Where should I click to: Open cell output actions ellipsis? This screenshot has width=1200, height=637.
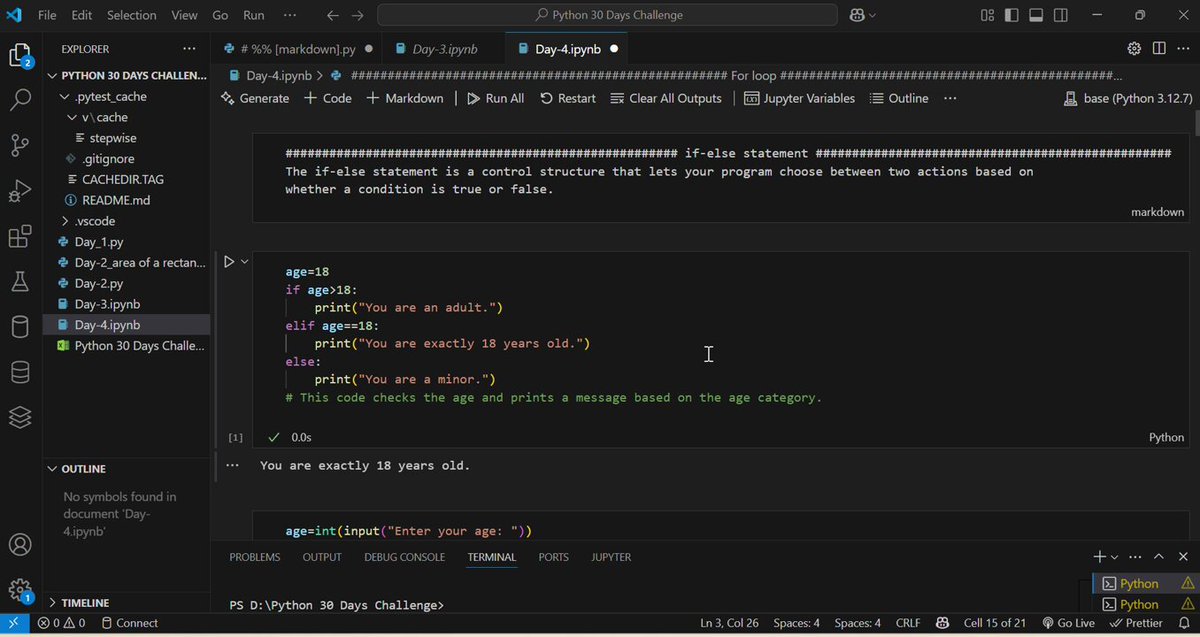[x=232, y=466]
